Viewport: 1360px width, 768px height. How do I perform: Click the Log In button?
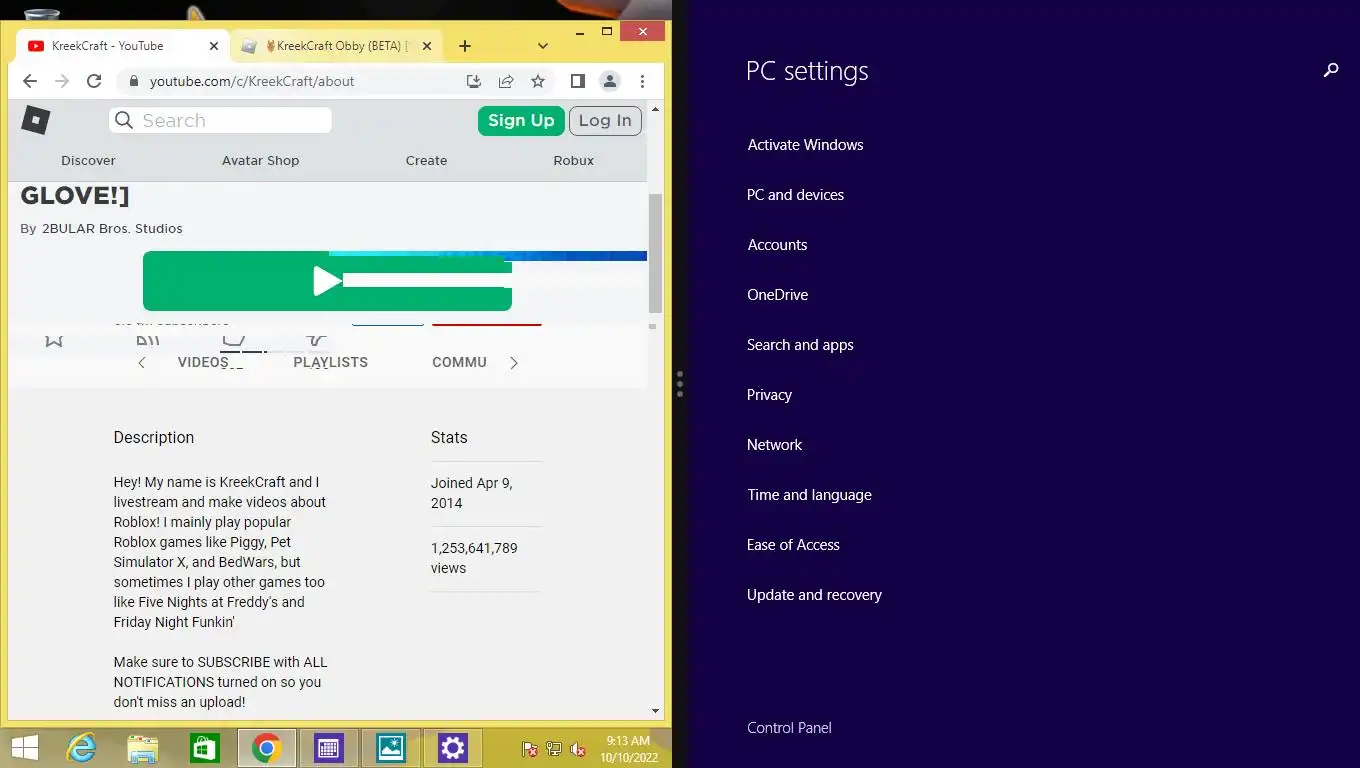tap(605, 120)
